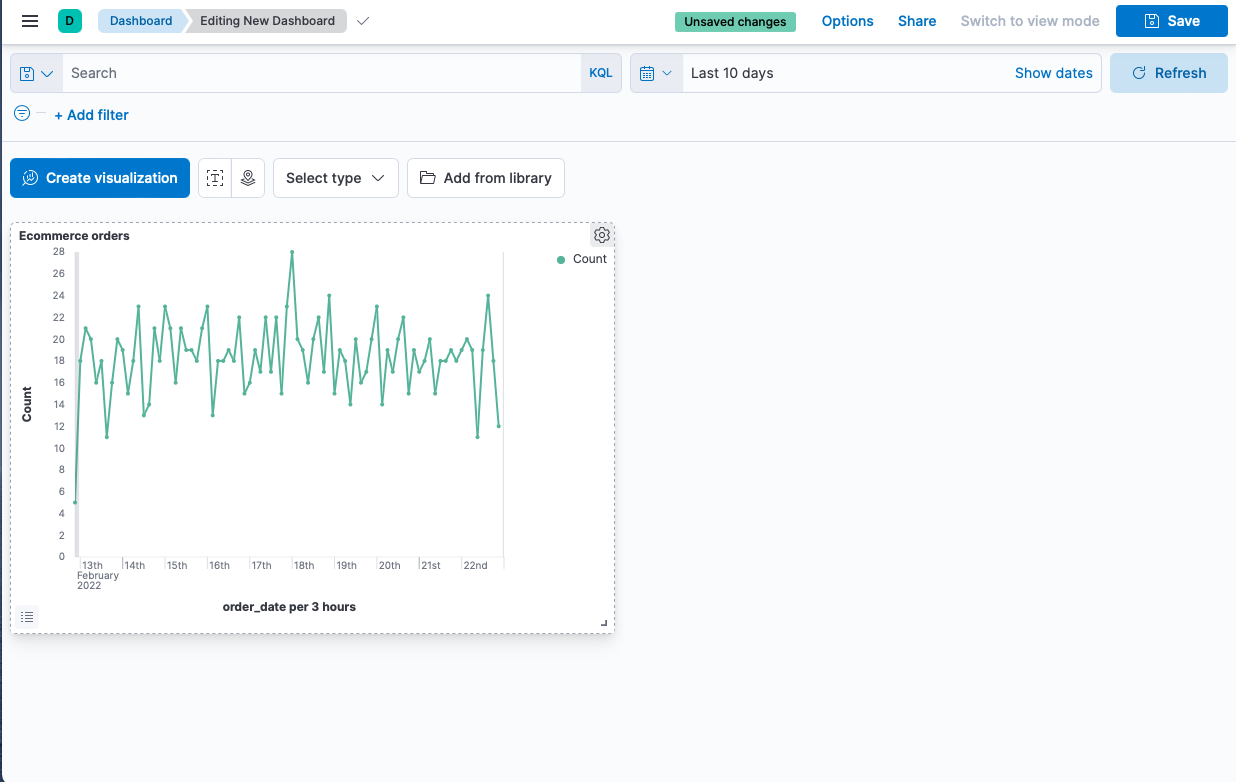Expand the saved query menu chevron
This screenshot has width=1236, height=782.
click(x=45, y=72)
